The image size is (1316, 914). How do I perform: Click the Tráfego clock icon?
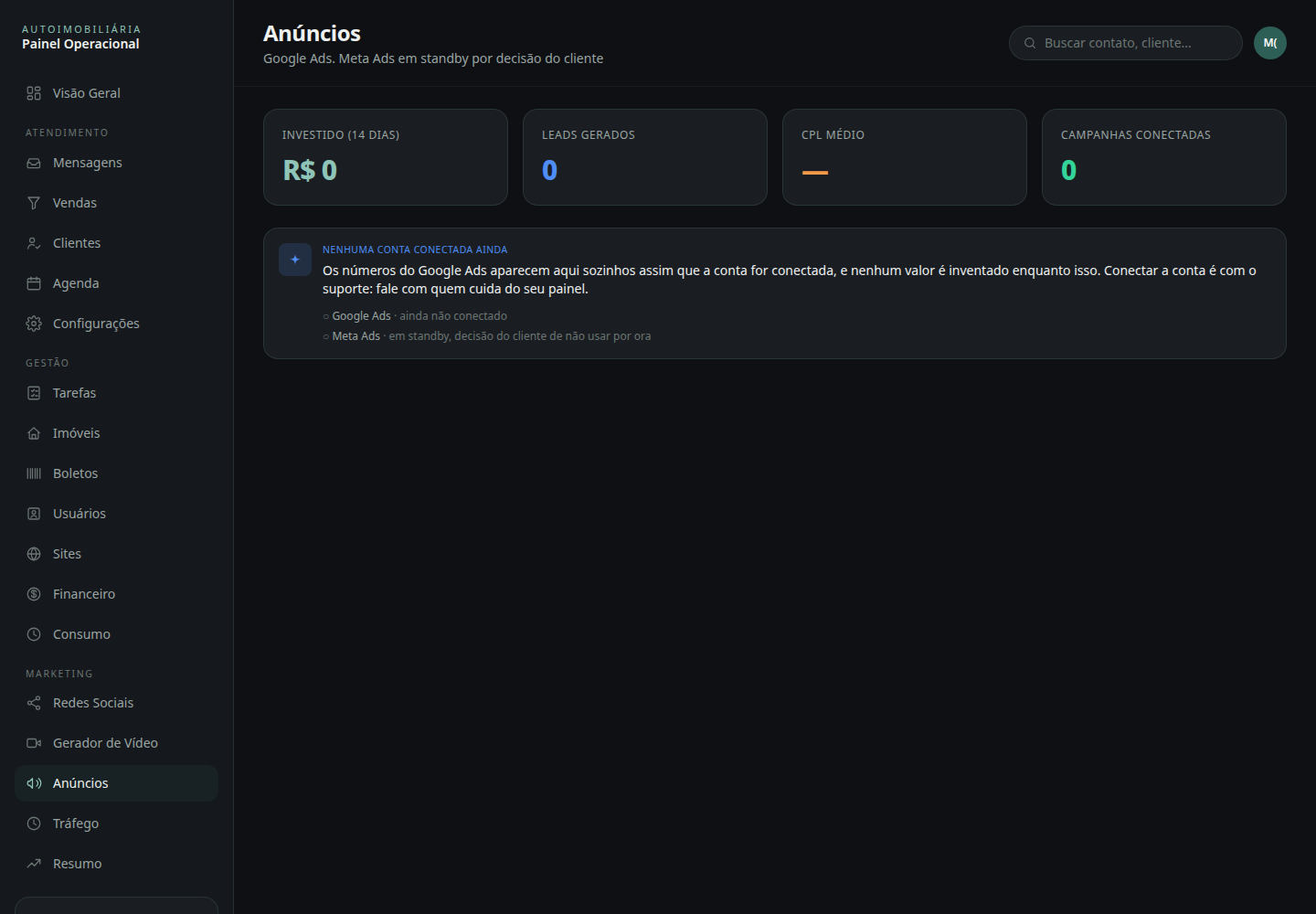(34, 824)
